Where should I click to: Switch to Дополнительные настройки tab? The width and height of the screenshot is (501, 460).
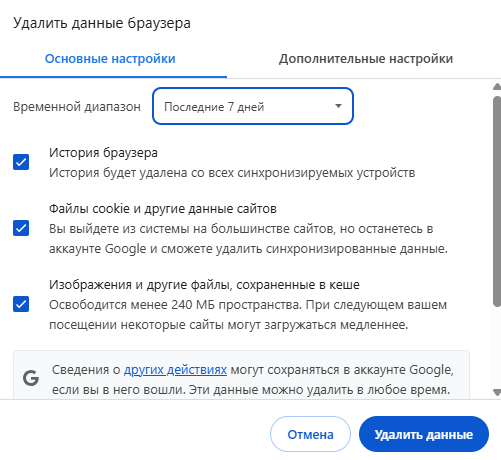pyautogui.click(x=366, y=59)
